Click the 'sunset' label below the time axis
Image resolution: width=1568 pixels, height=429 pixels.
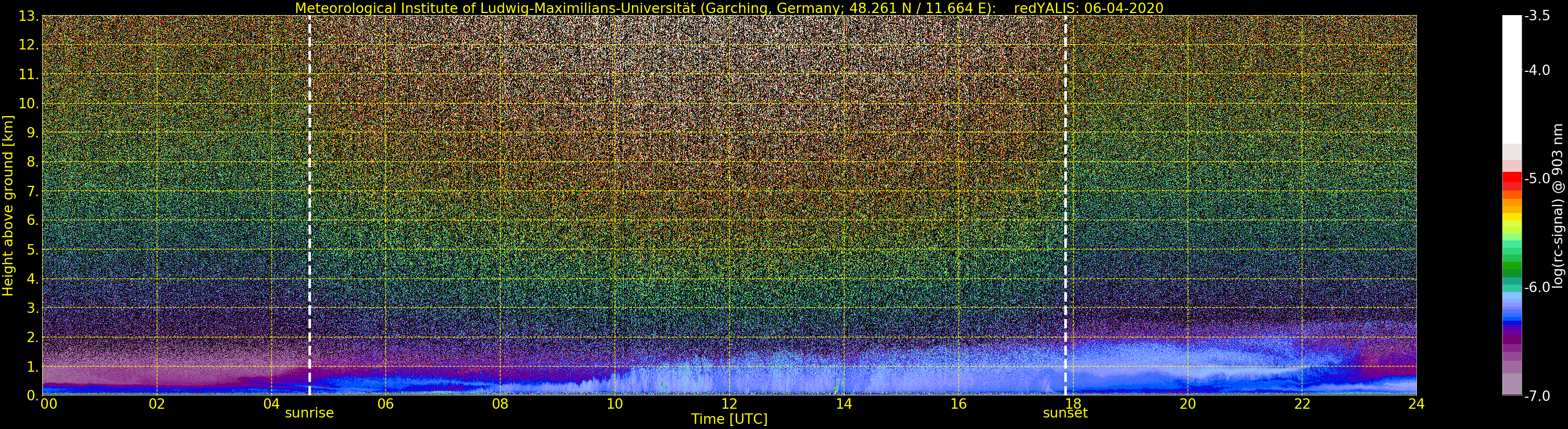coord(1065,412)
